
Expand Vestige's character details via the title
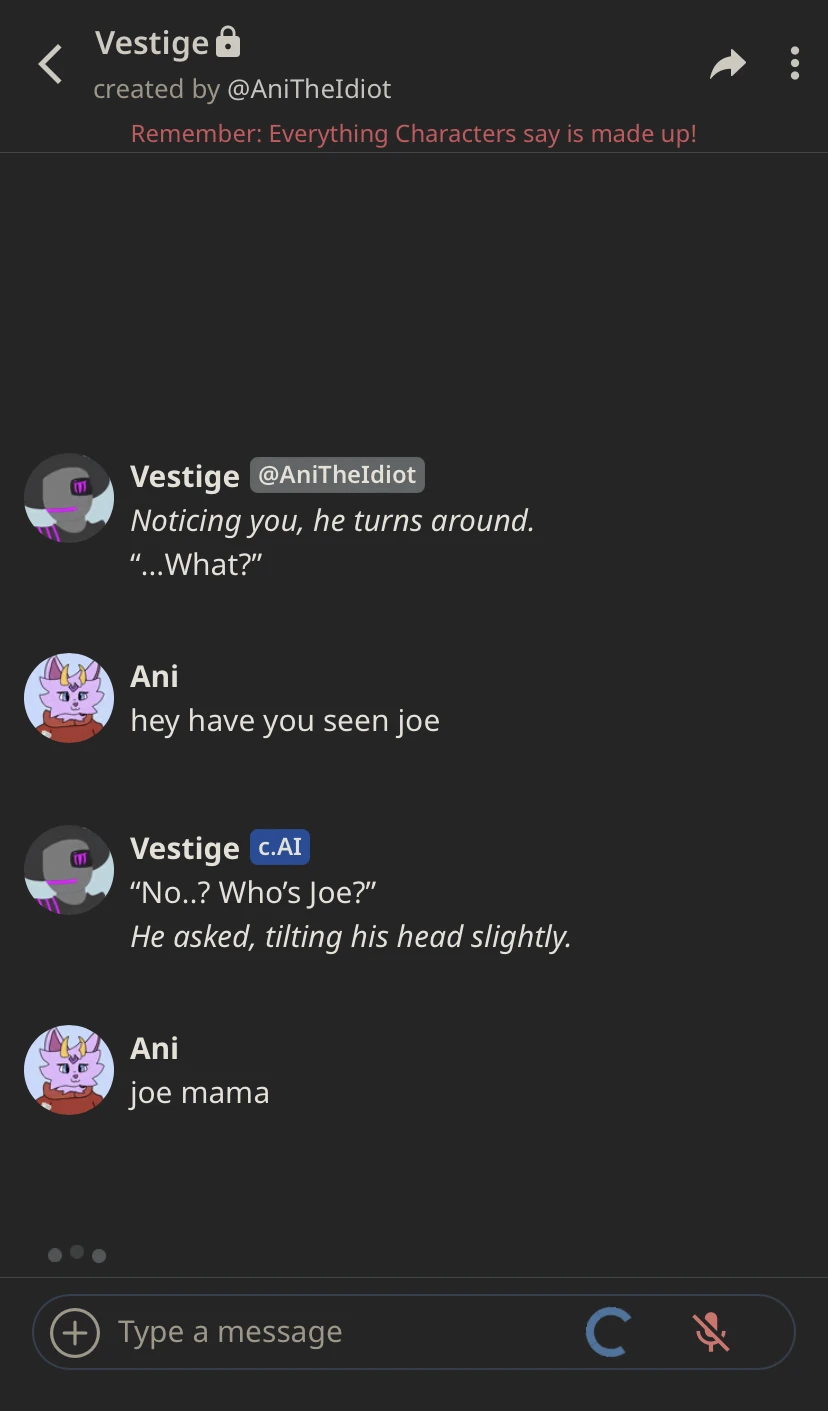coord(152,42)
